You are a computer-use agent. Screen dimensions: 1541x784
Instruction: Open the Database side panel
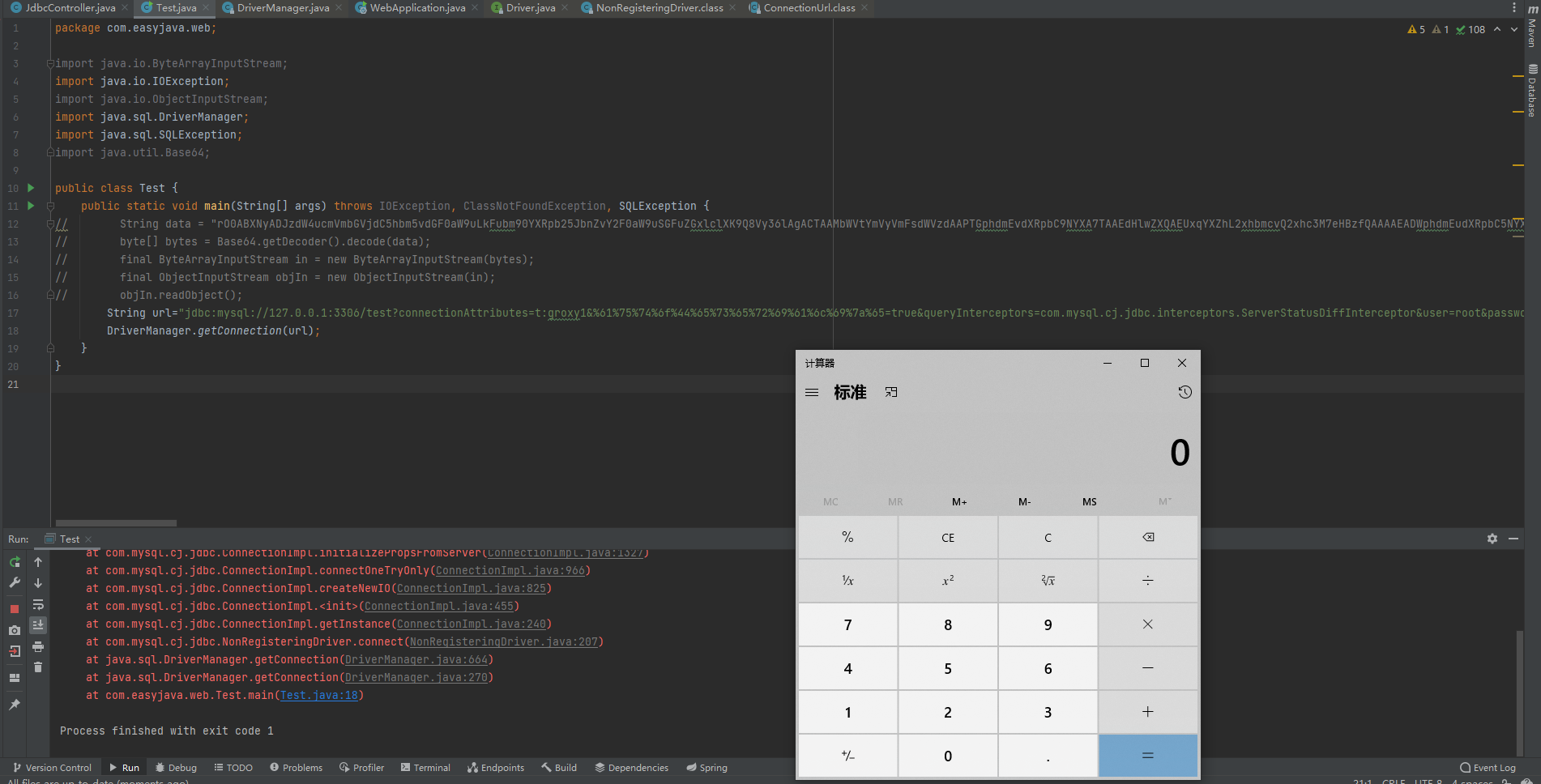pyautogui.click(x=1532, y=91)
